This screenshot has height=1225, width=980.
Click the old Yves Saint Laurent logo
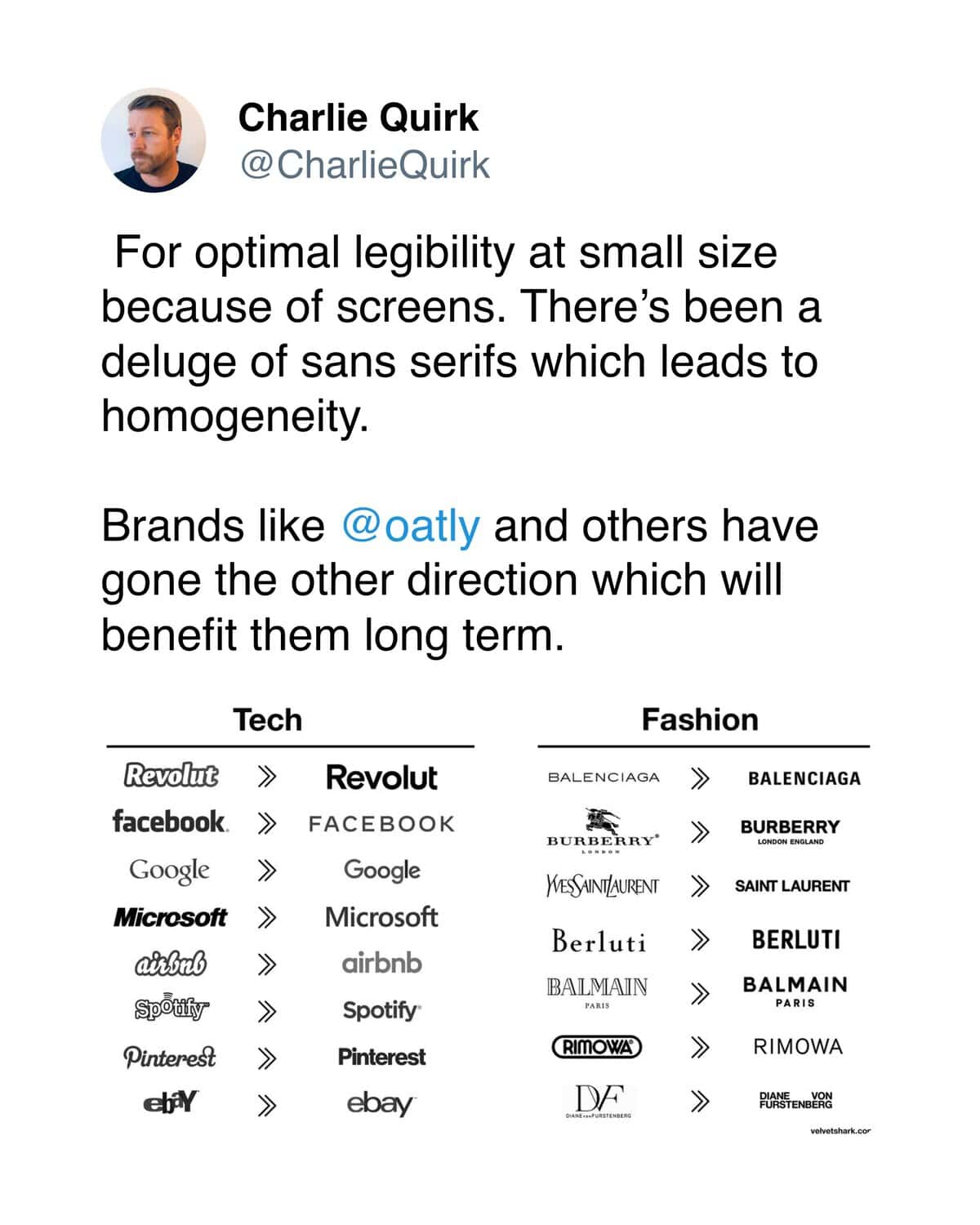(603, 886)
